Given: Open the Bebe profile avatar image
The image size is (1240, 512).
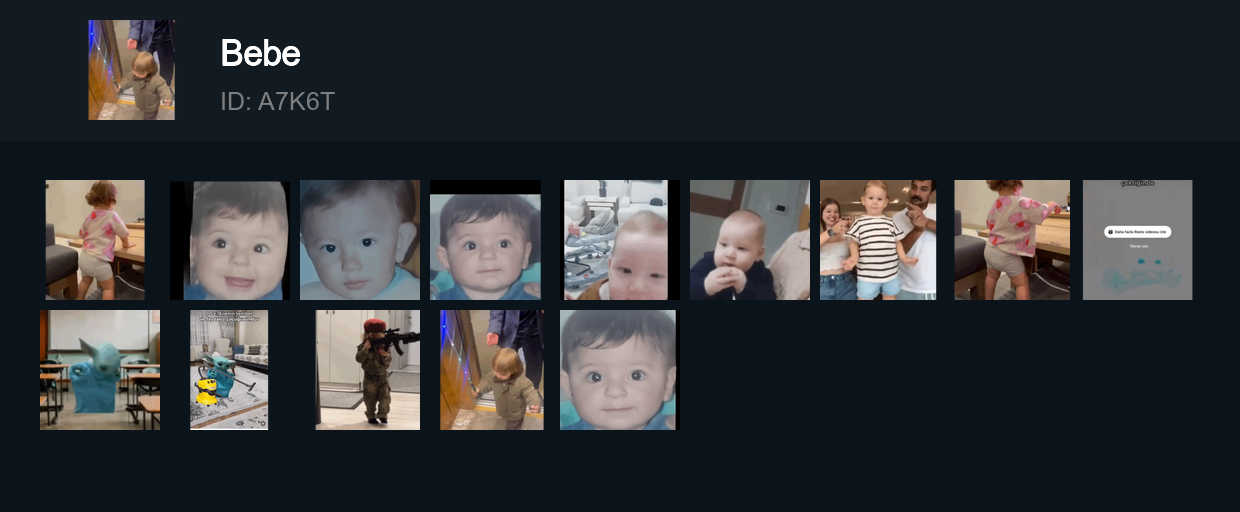Looking at the screenshot, I should coord(131,70).
